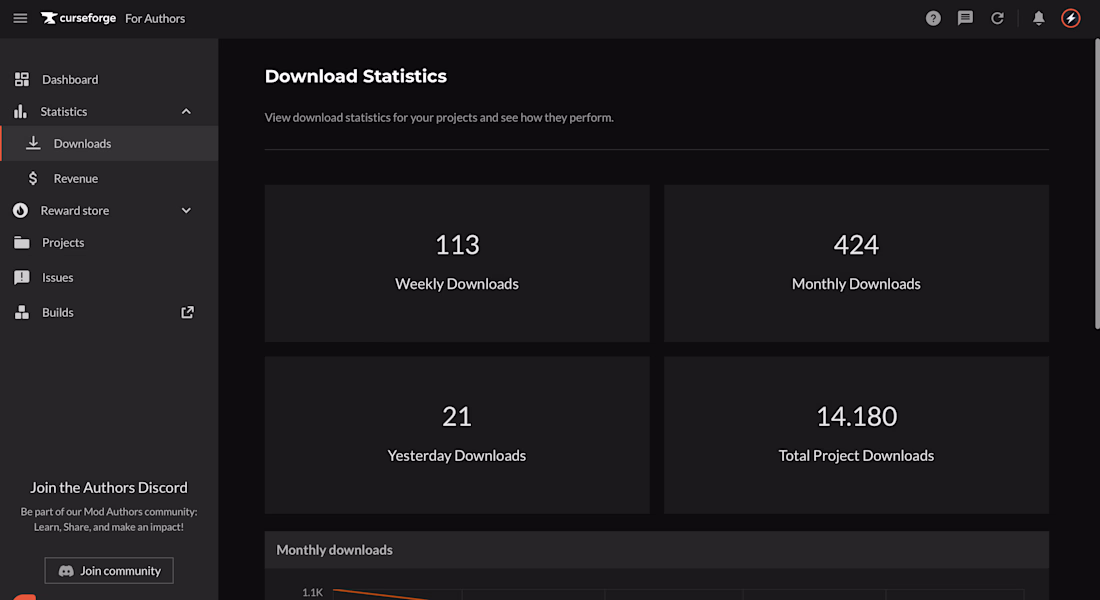This screenshot has height=600, width=1100.
Task: Click the CurseForge logo
Action: tap(79, 18)
